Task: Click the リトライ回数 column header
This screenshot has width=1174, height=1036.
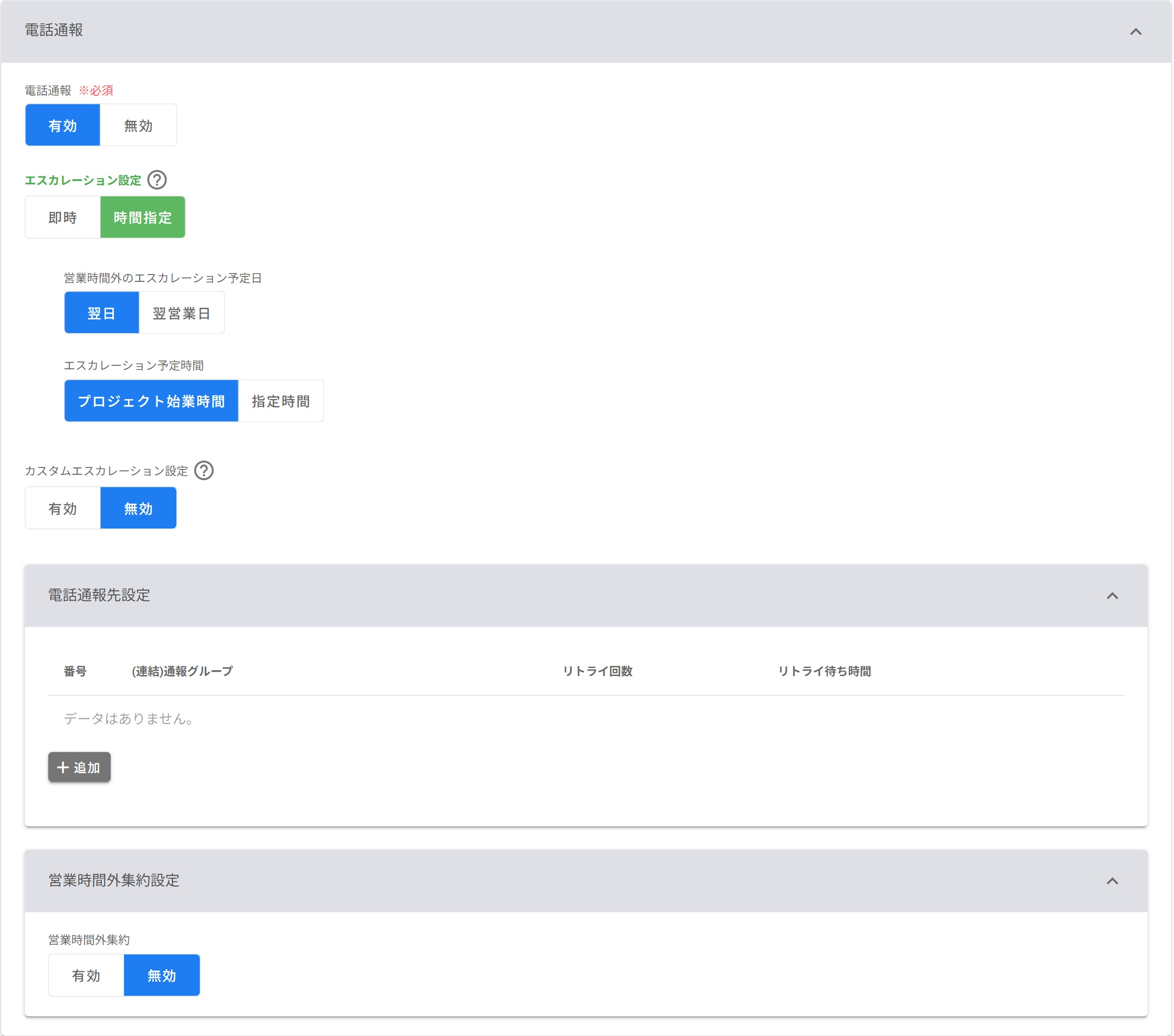Action: [x=597, y=671]
